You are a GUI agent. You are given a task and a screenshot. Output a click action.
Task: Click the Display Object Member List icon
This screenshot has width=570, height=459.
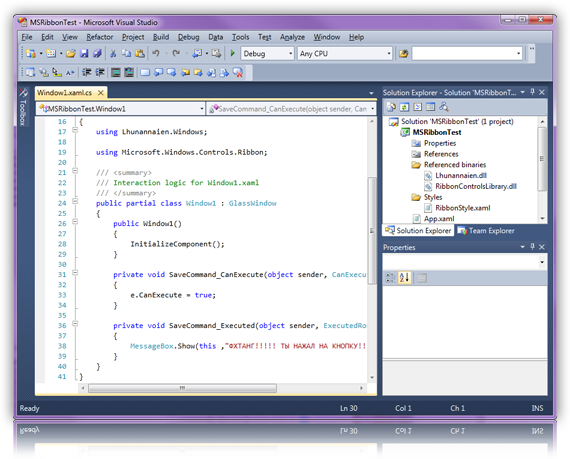tap(30, 73)
